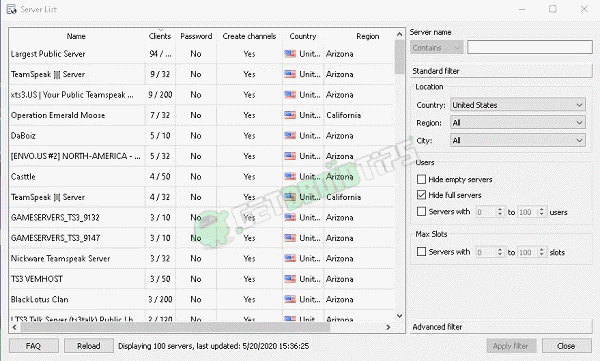Click the scroll-left arrow under server list

(15, 327)
